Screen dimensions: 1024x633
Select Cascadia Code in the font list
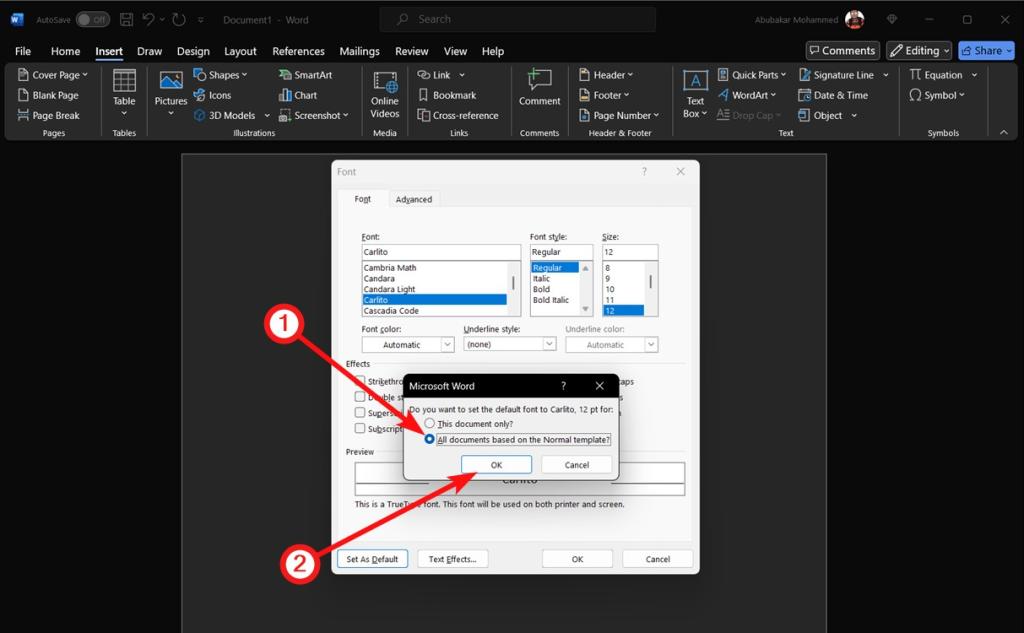(x=391, y=311)
